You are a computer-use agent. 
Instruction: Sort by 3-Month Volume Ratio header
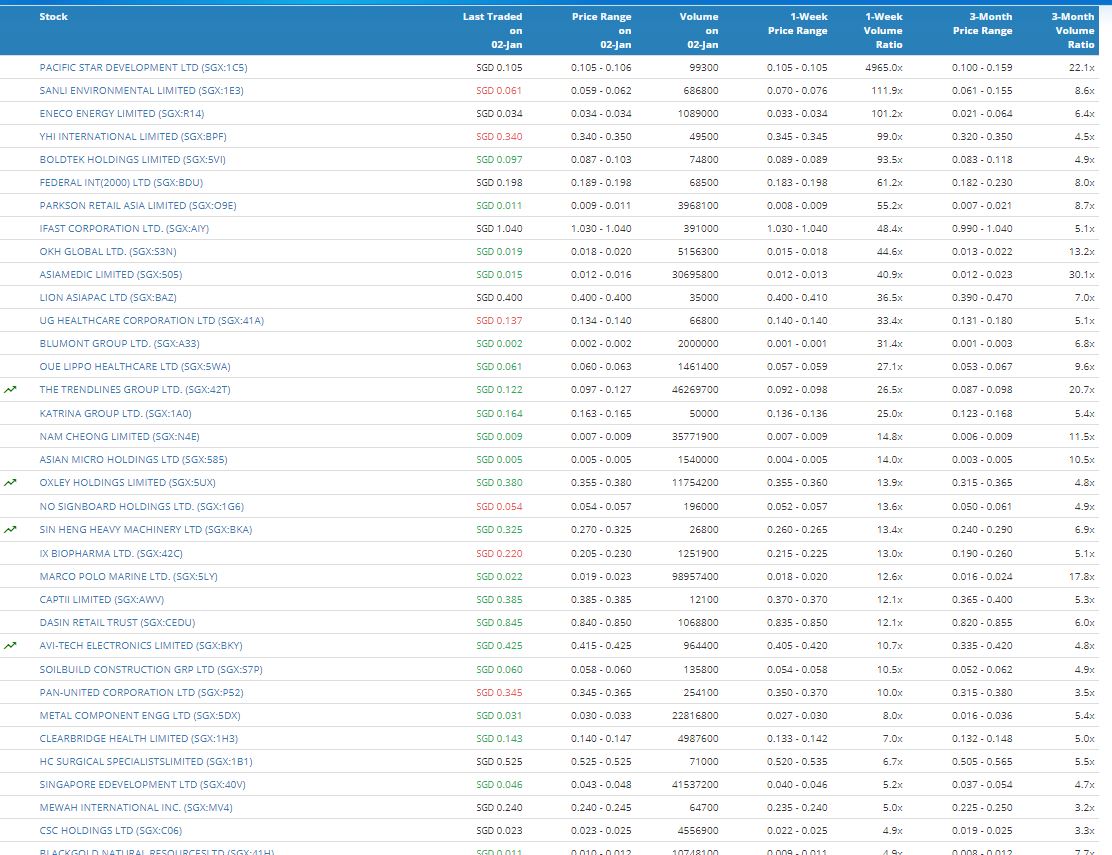coord(1073,30)
